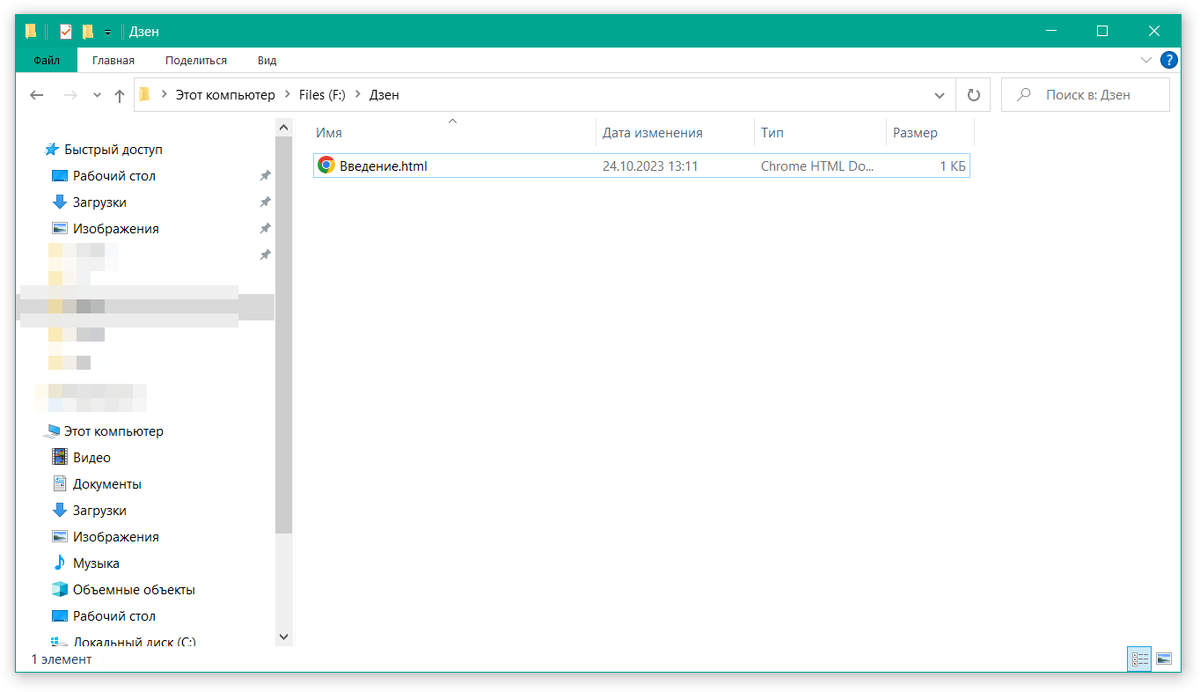Click navigation pane scrollbar down arrow

283,636
